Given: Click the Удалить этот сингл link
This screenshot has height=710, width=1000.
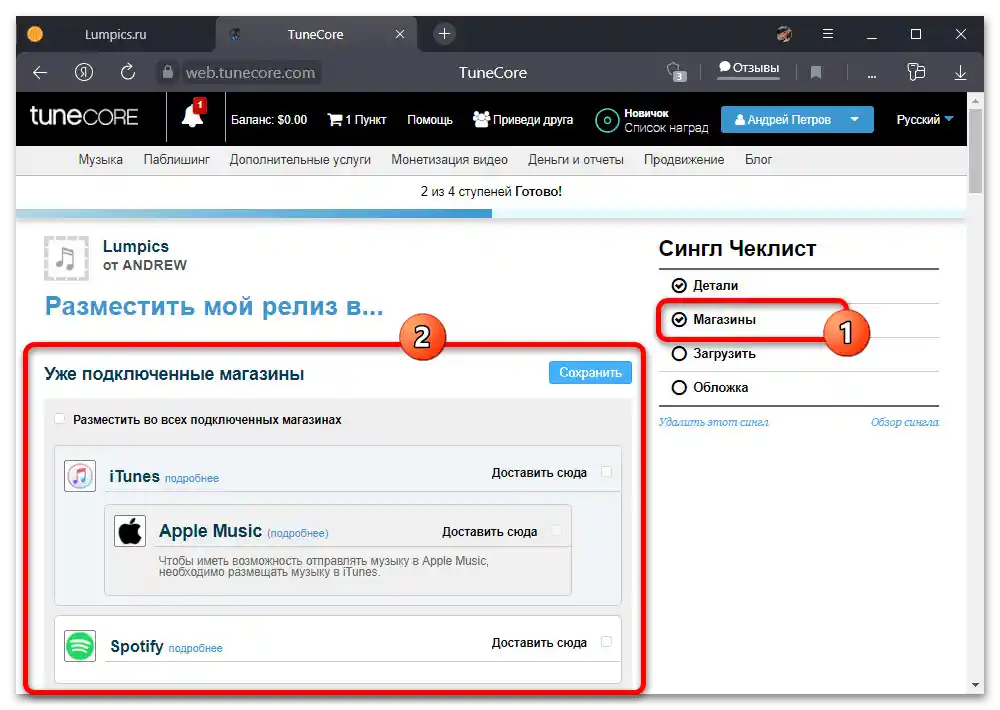Looking at the screenshot, I should click(714, 422).
